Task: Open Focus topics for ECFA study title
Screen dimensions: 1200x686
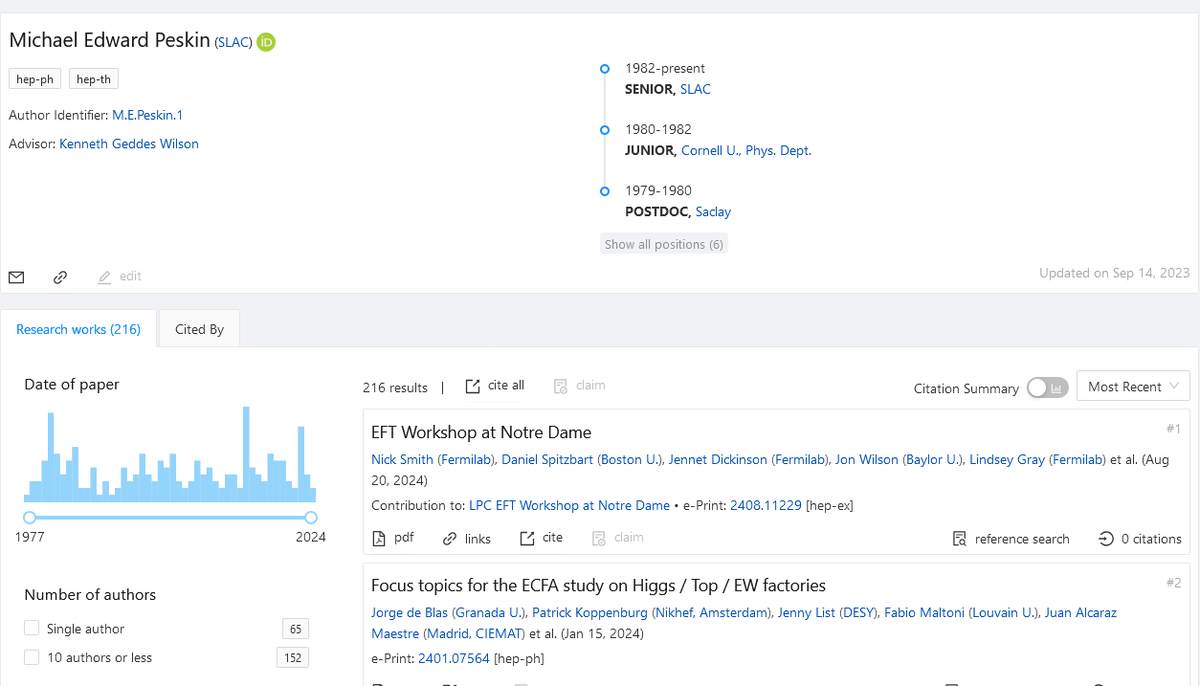Action: pyautogui.click(x=598, y=585)
